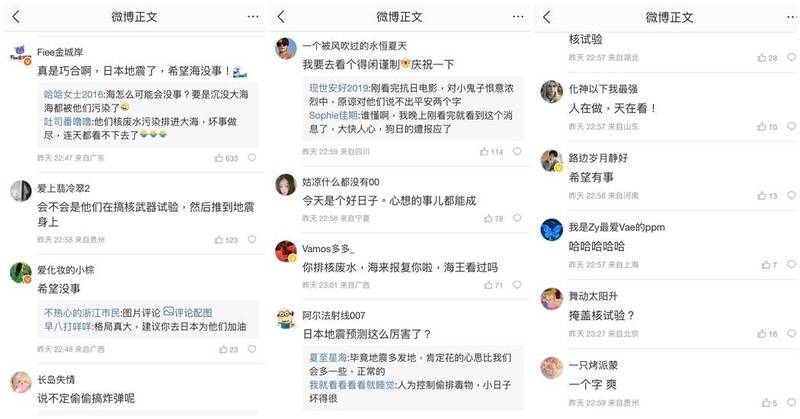Open 现世安好2019's profile link in the reply

click(339, 88)
